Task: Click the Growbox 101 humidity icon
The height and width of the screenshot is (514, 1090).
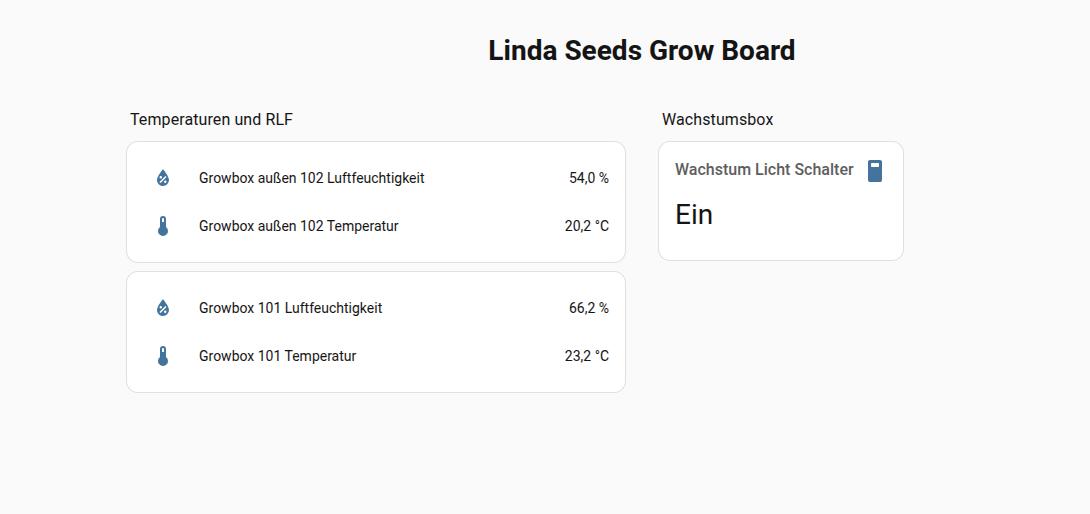Action: coord(163,308)
